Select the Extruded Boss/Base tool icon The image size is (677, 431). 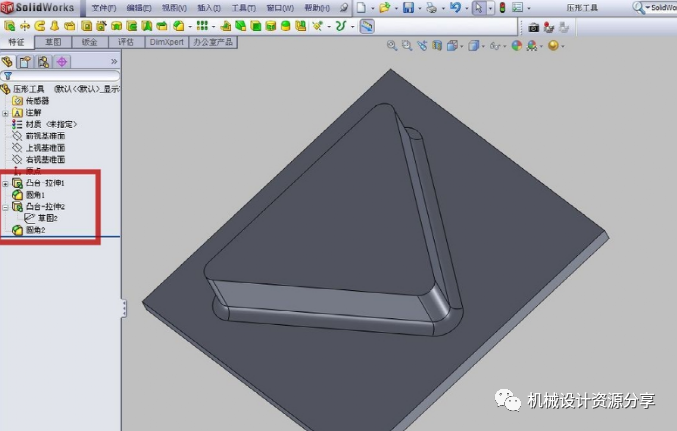[x=9, y=26]
